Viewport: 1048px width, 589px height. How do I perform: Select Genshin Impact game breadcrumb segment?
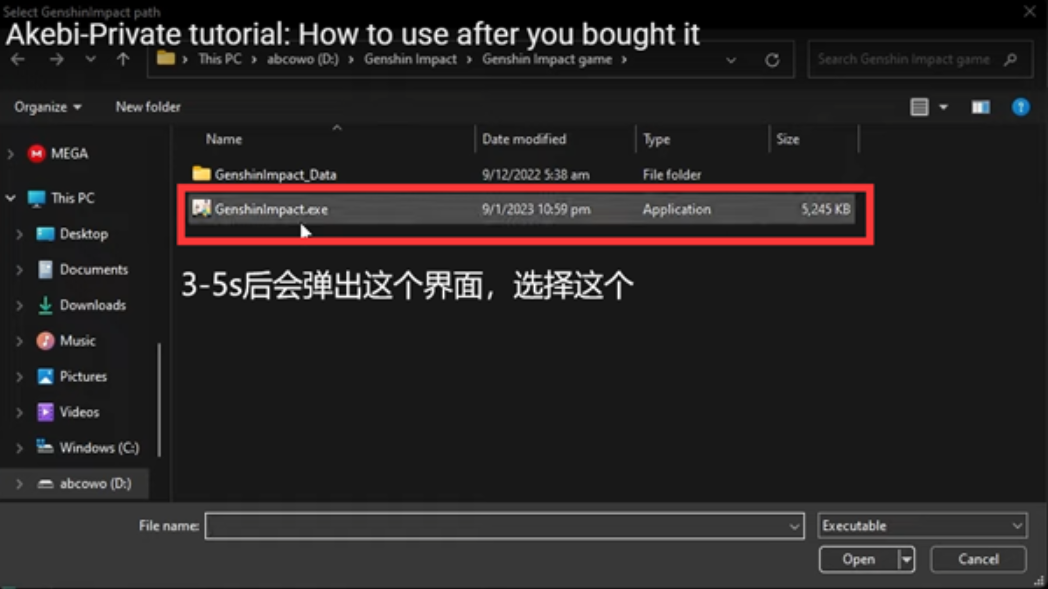(x=547, y=59)
